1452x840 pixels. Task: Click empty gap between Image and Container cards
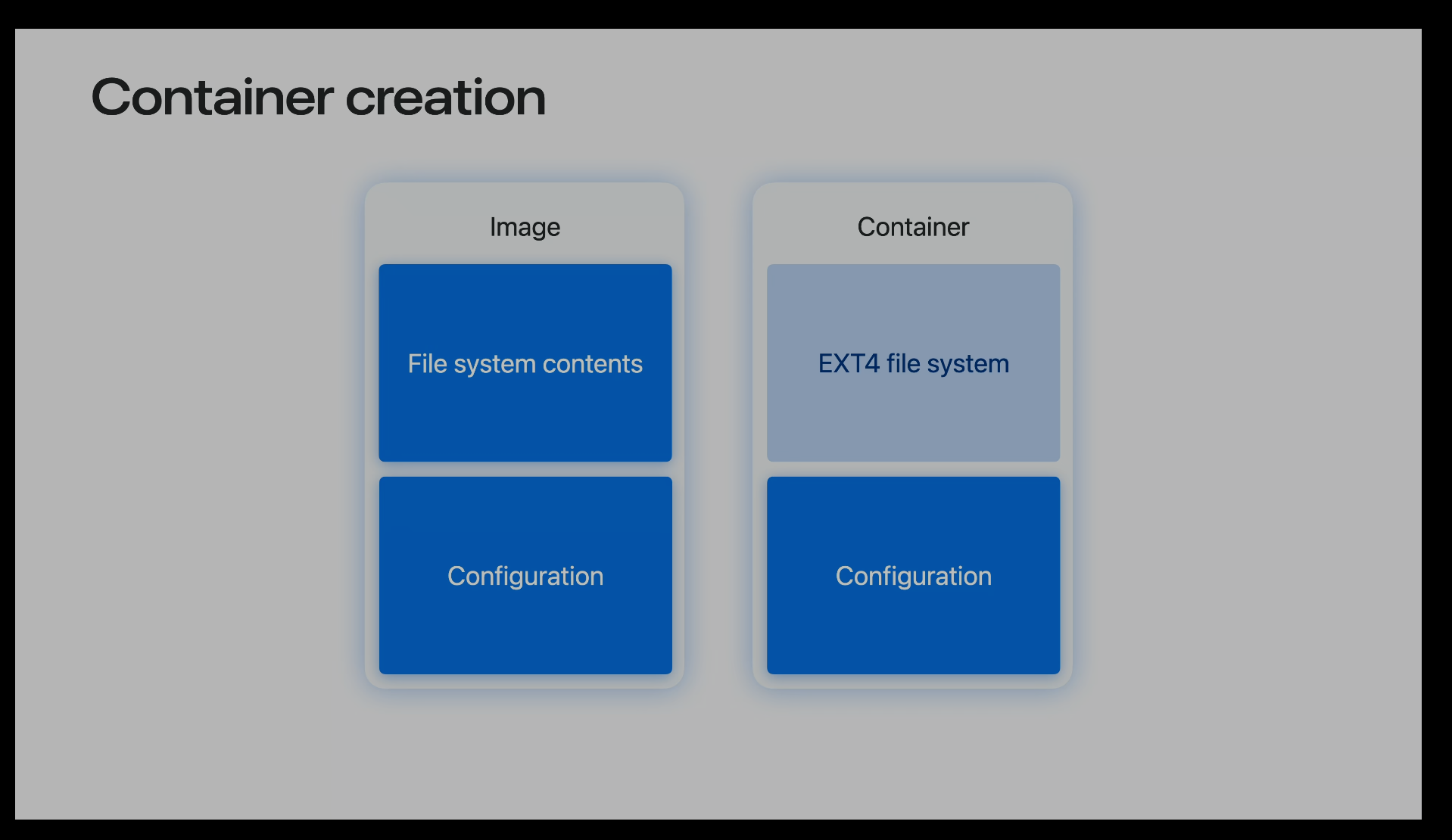coord(718,435)
